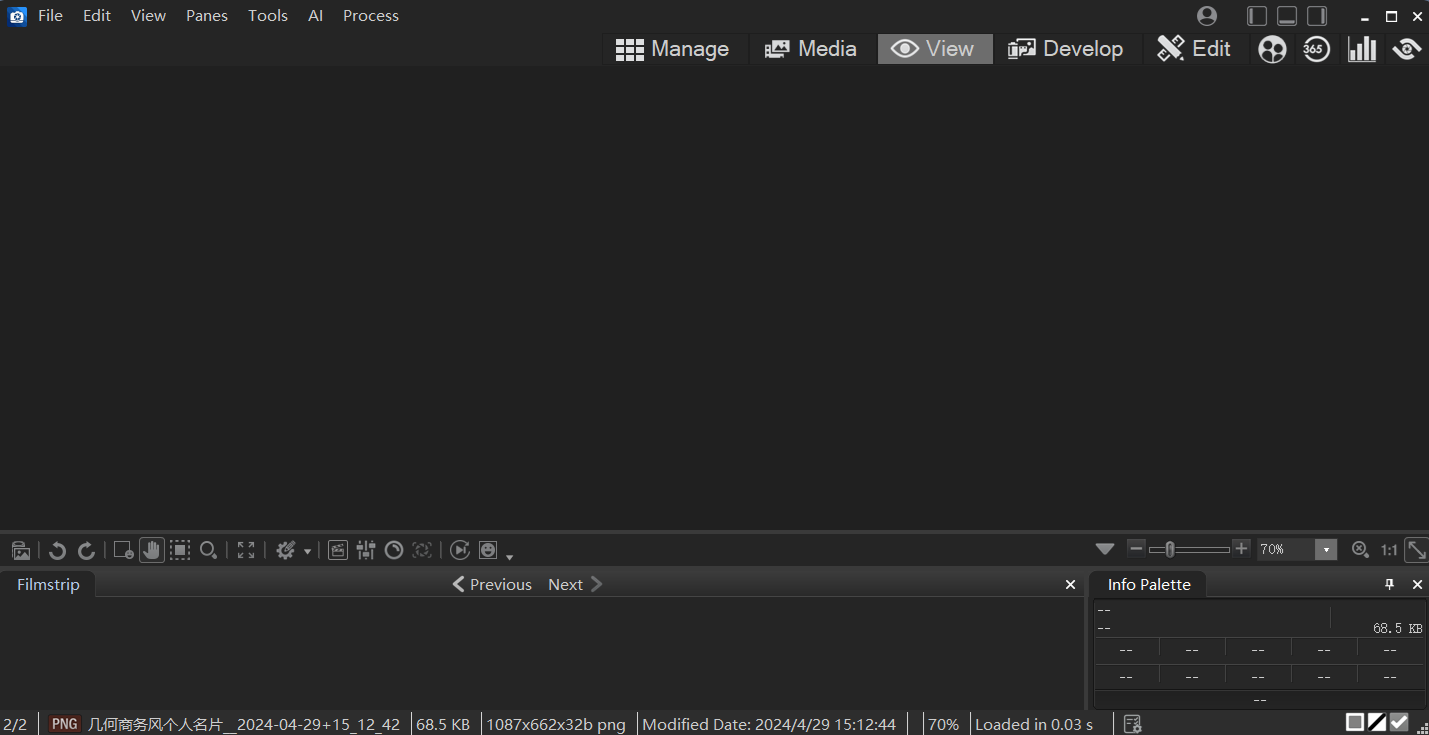Rotate the image right

point(87,550)
